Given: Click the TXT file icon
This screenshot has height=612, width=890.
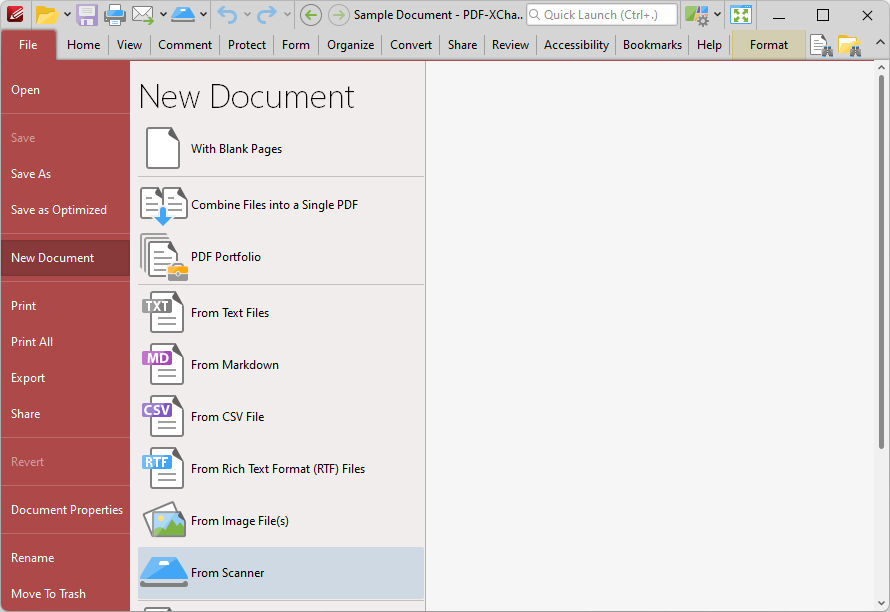Looking at the screenshot, I should [x=163, y=312].
